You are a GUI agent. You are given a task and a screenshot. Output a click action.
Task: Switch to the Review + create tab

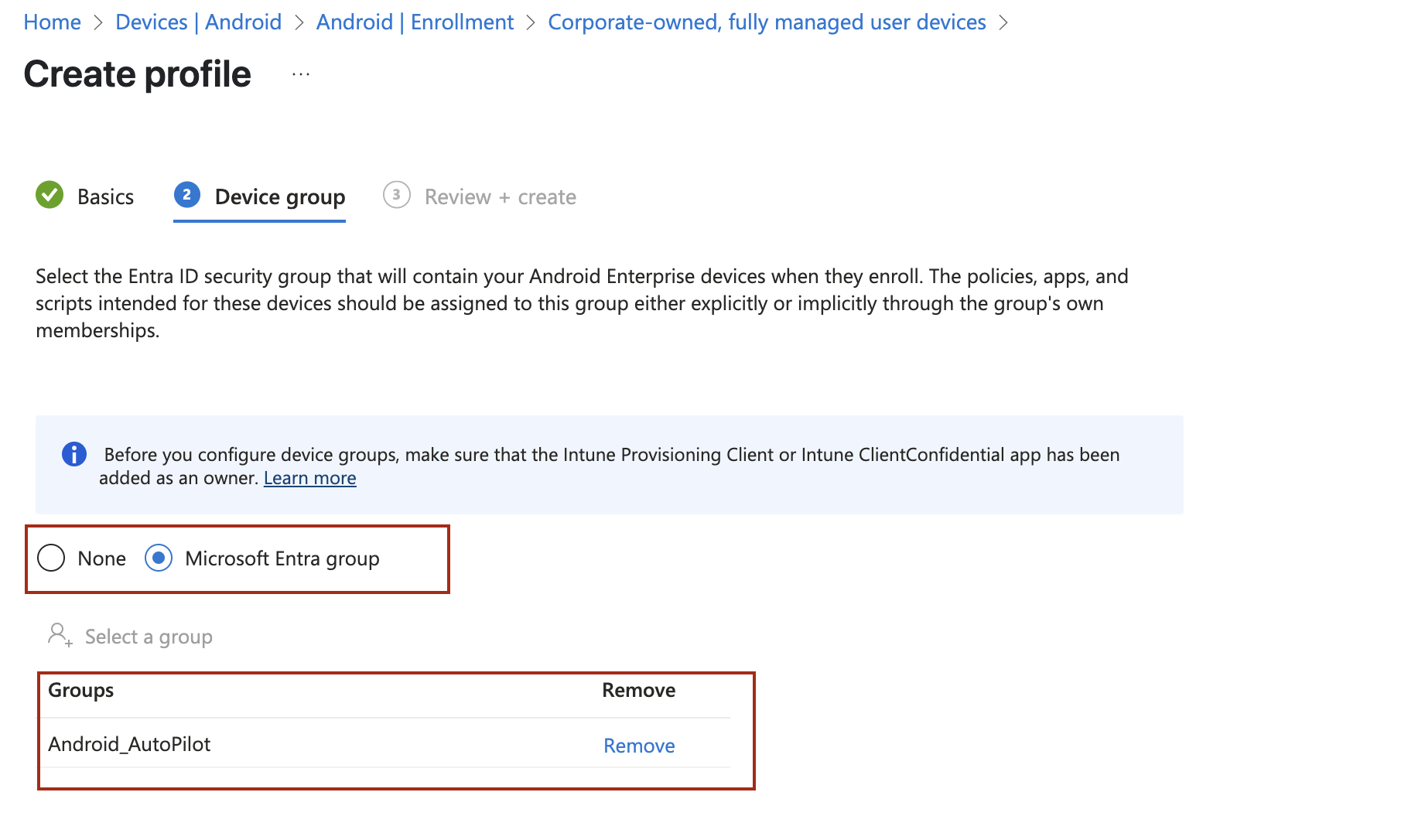pyautogui.click(x=500, y=197)
